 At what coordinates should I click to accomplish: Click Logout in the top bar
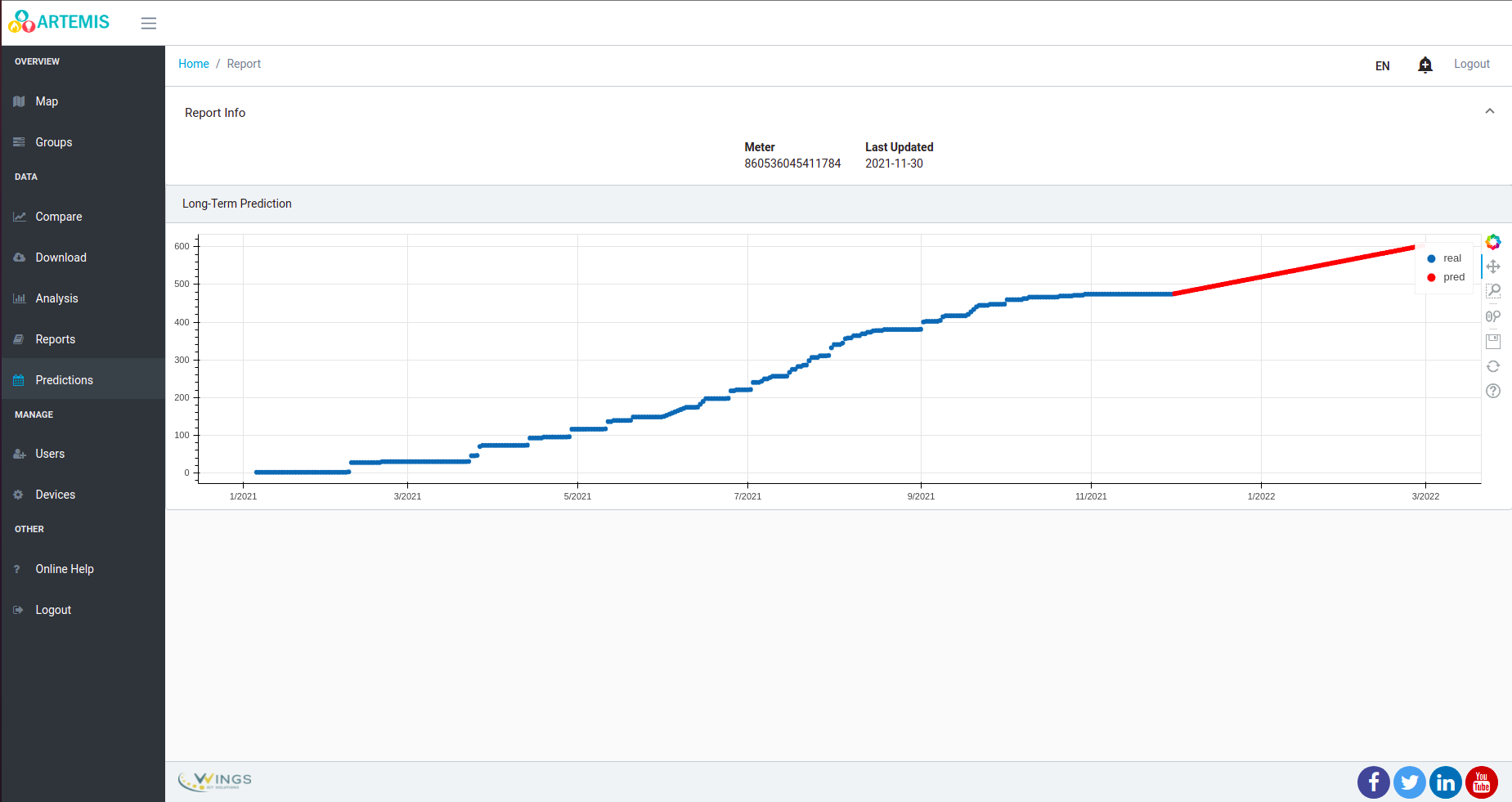[x=1471, y=64]
